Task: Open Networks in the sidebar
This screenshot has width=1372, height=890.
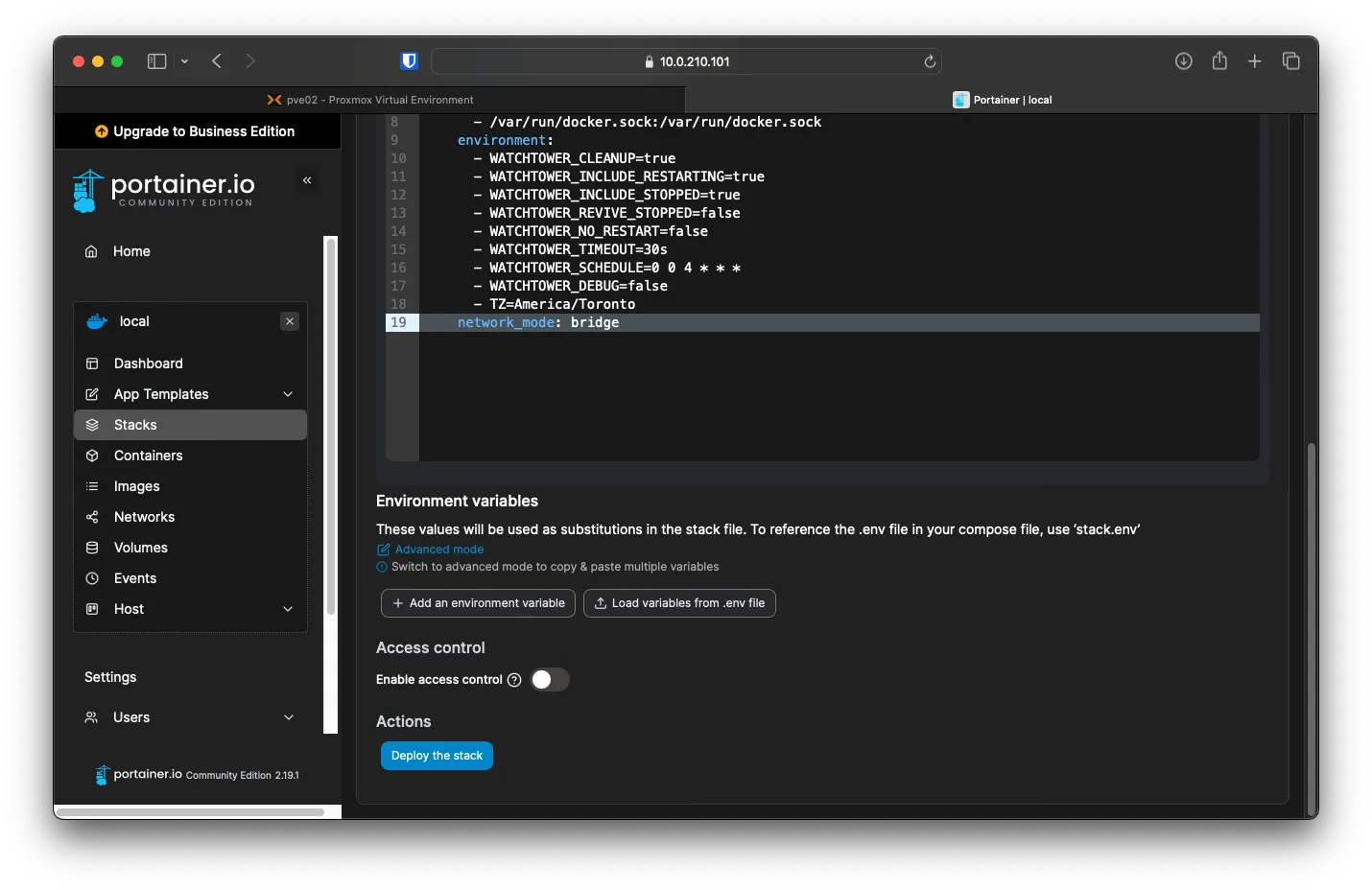Action: 190,517
